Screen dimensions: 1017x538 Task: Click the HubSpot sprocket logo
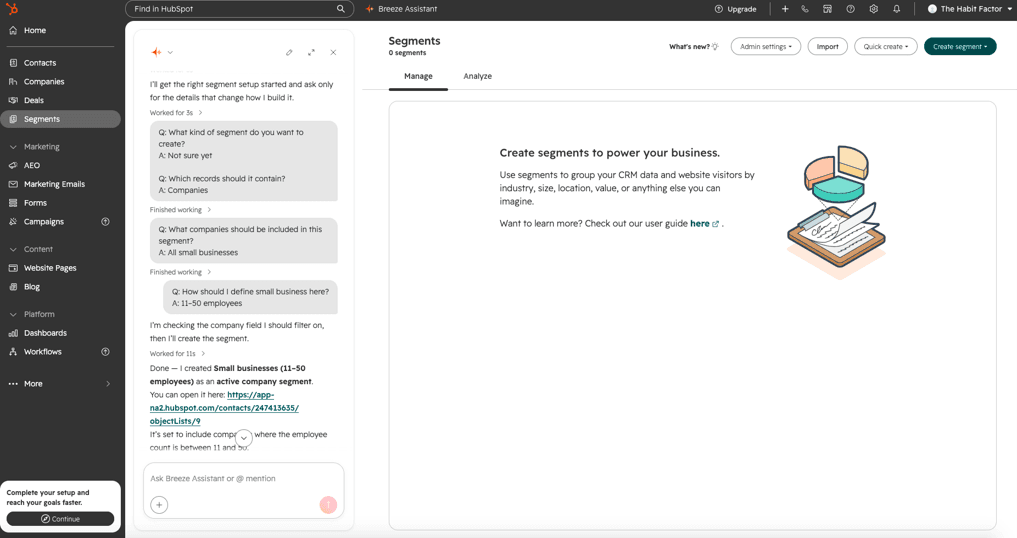tap(12, 8)
